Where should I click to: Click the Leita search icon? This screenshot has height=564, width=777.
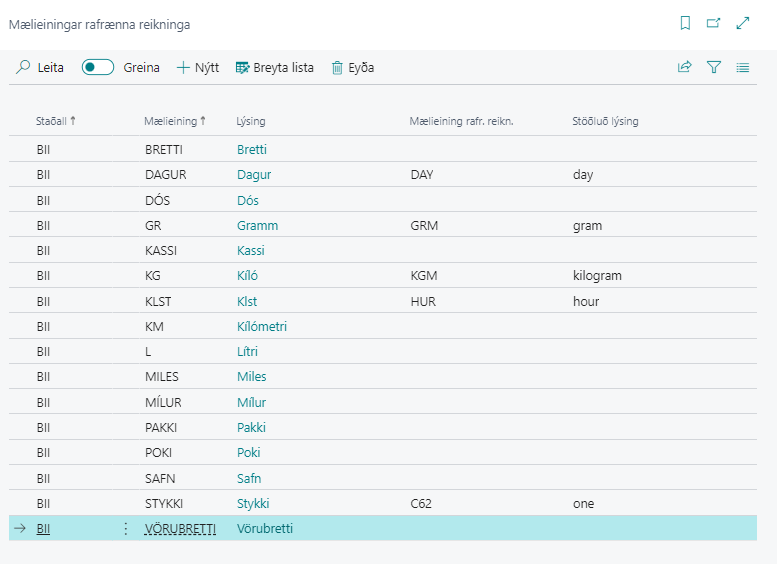[x=23, y=68]
